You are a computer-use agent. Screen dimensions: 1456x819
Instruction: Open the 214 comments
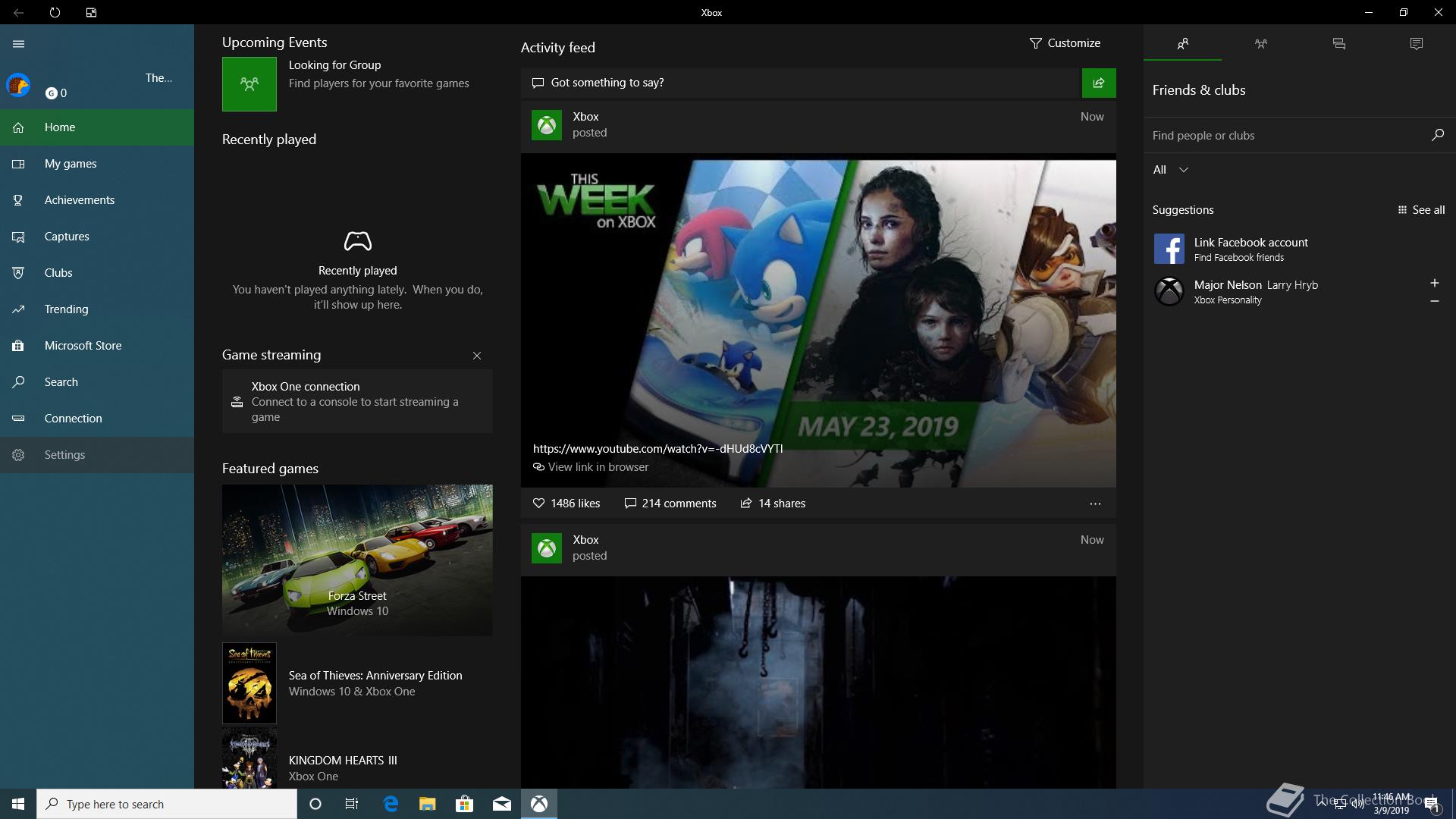pos(670,504)
